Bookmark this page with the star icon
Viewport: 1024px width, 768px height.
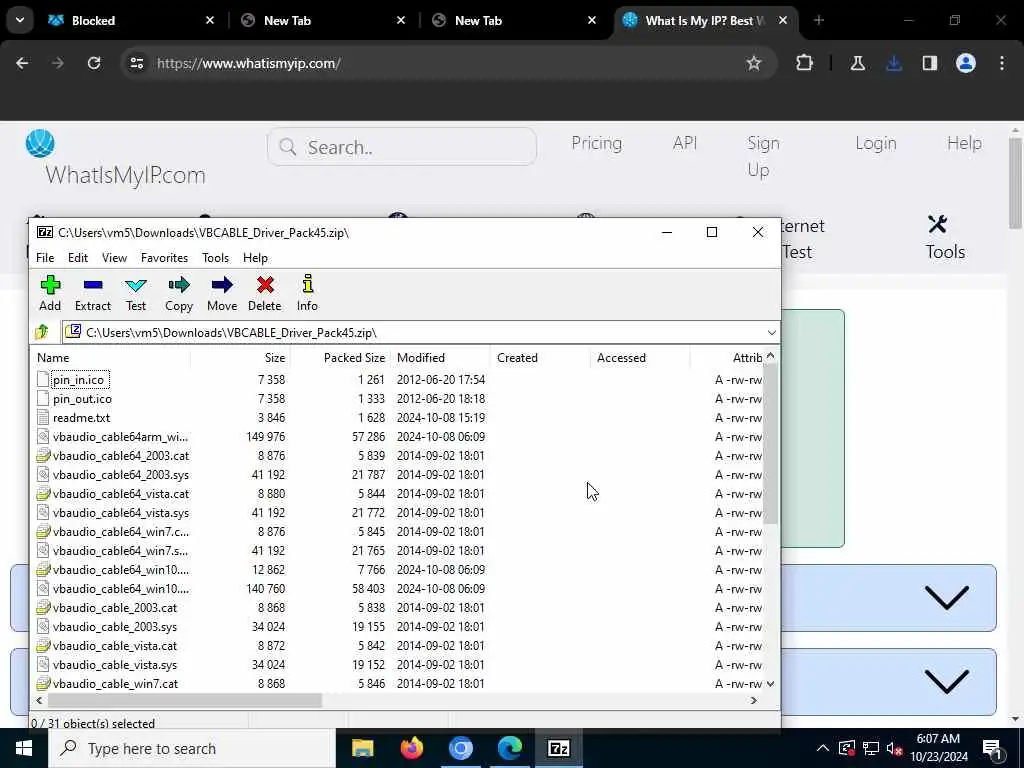tap(754, 63)
